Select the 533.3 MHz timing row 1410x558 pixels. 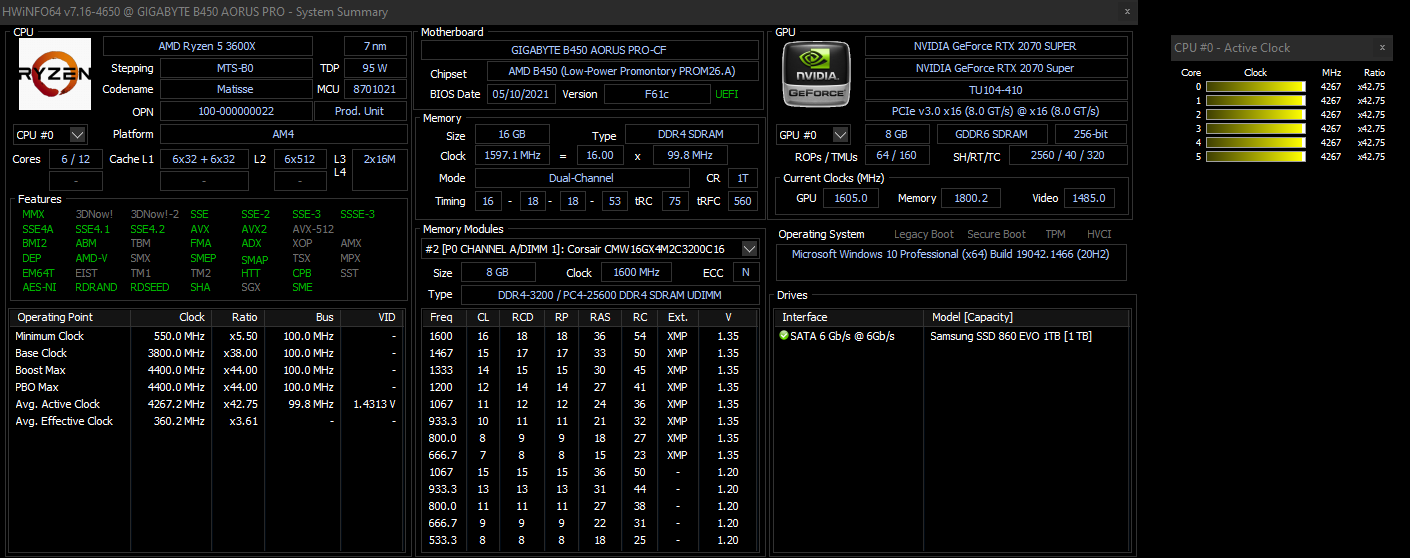point(590,540)
